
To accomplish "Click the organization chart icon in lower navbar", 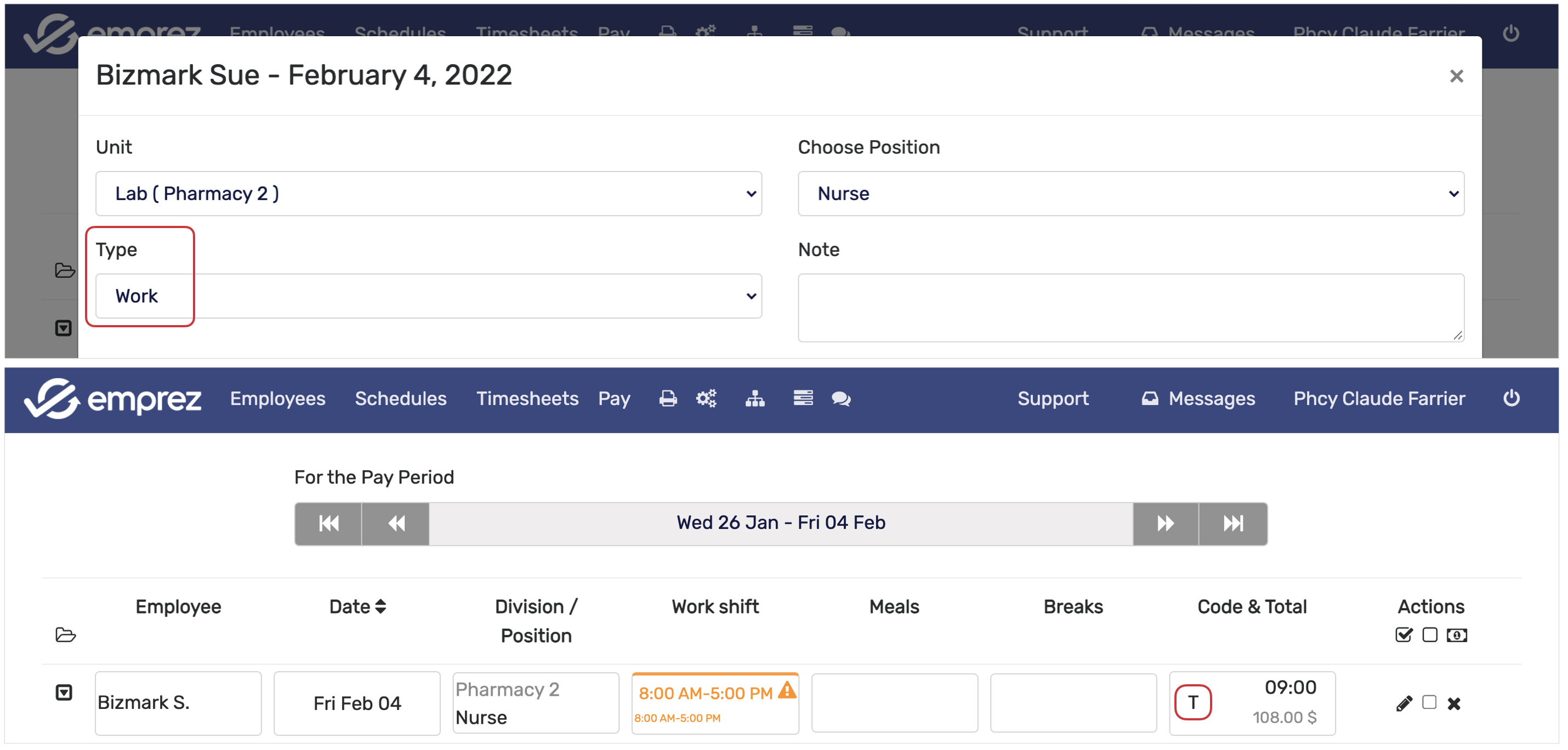I will tap(755, 399).
